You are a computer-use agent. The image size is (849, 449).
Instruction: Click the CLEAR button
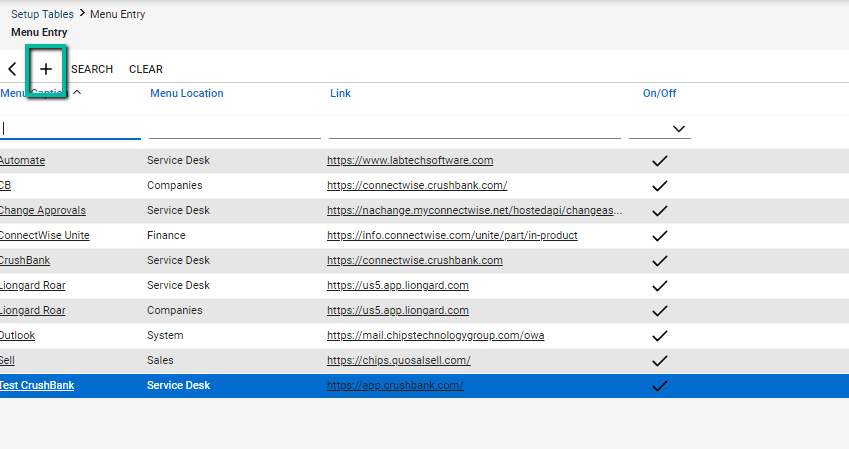(x=146, y=69)
